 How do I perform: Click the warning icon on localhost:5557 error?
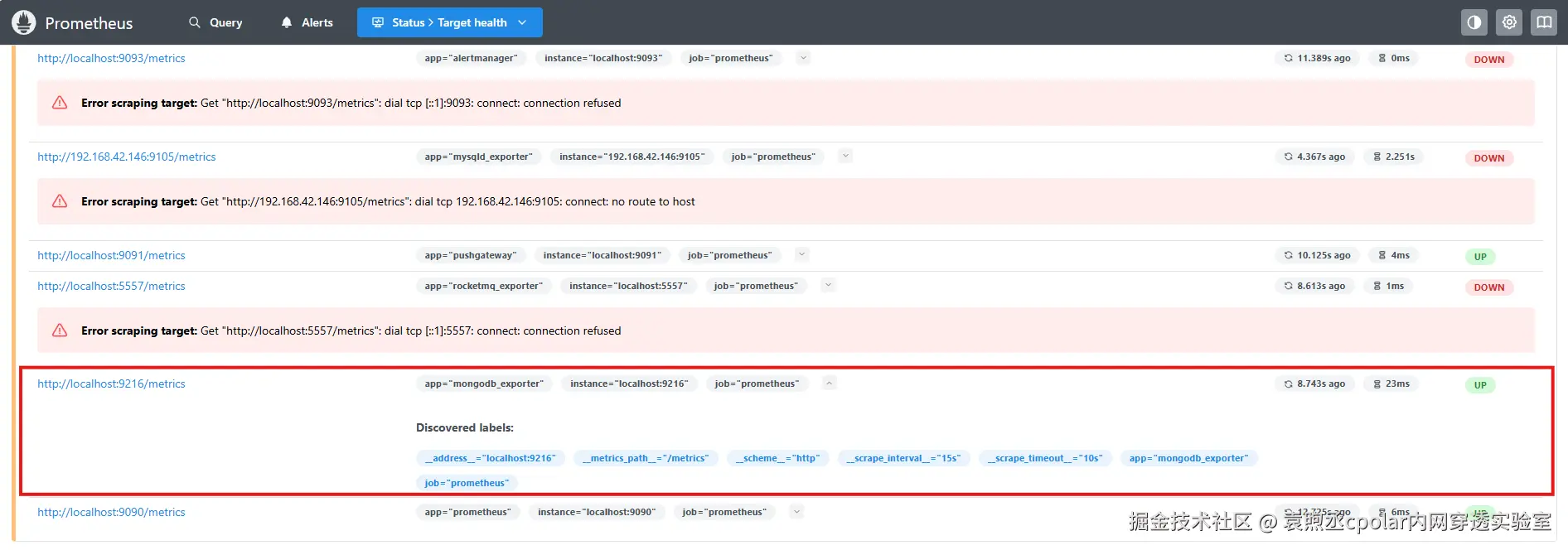tap(60, 330)
